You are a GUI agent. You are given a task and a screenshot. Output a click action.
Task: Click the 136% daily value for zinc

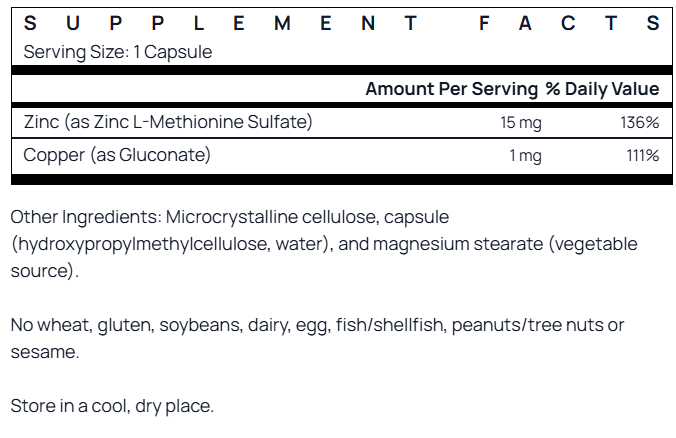point(640,122)
